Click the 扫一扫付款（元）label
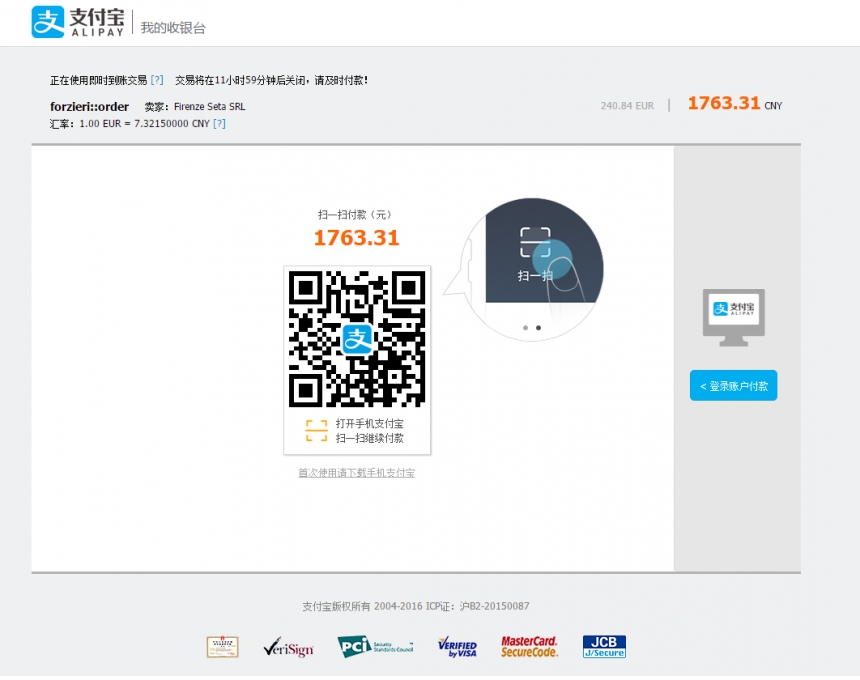 pyautogui.click(x=355, y=214)
